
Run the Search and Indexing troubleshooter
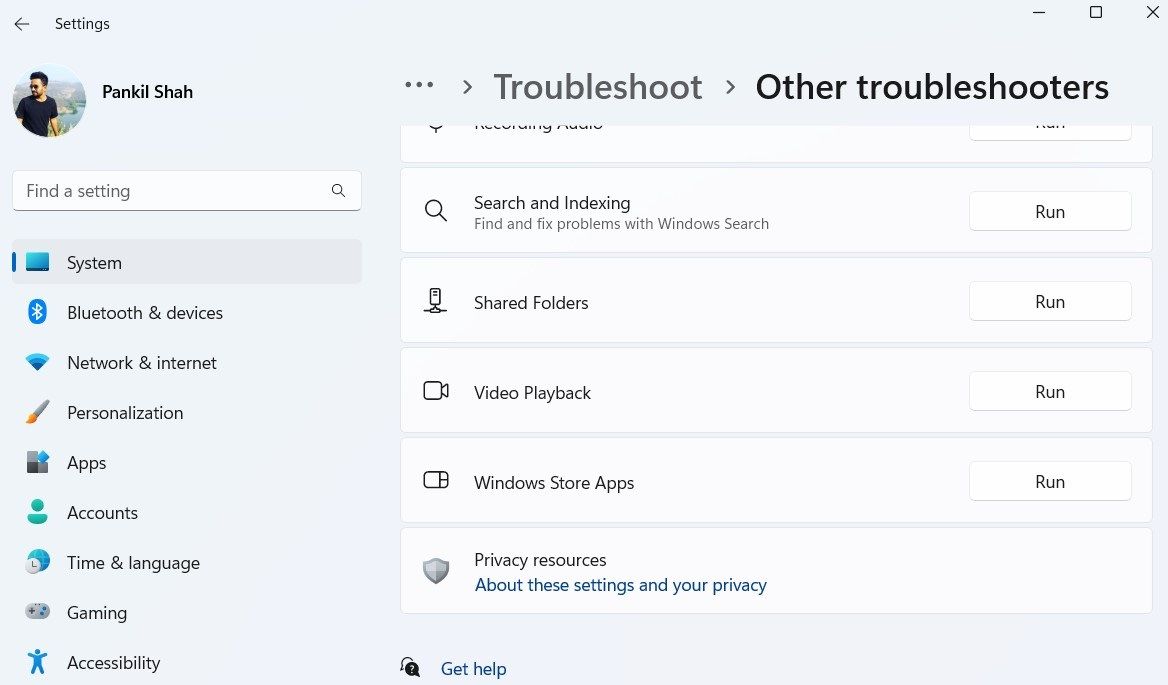1050,211
